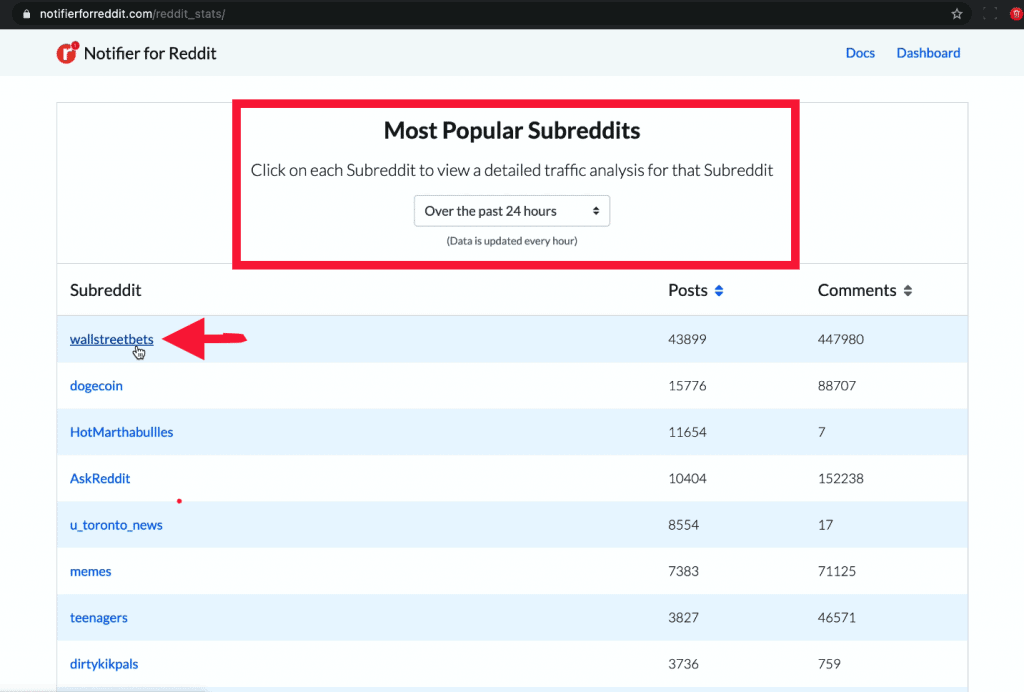Open AskReddit subreddit analysis
The image size is (1024, 692).
100,478
